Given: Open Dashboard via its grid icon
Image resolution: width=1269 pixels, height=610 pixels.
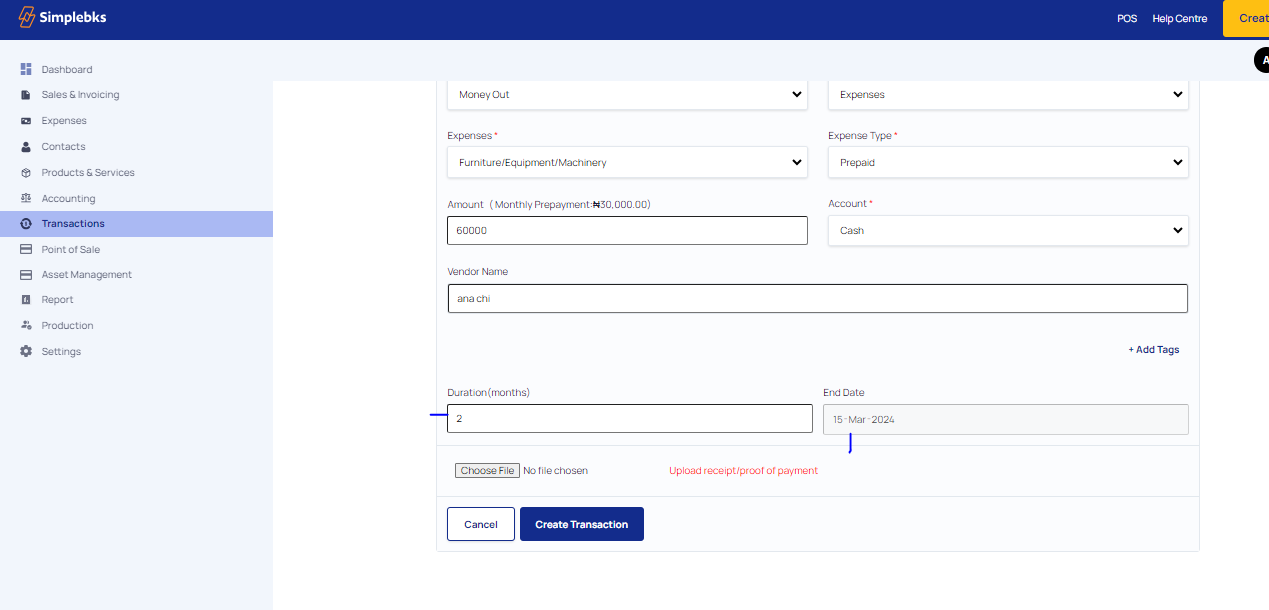Looking at the screenshot, I should [26, 69].
